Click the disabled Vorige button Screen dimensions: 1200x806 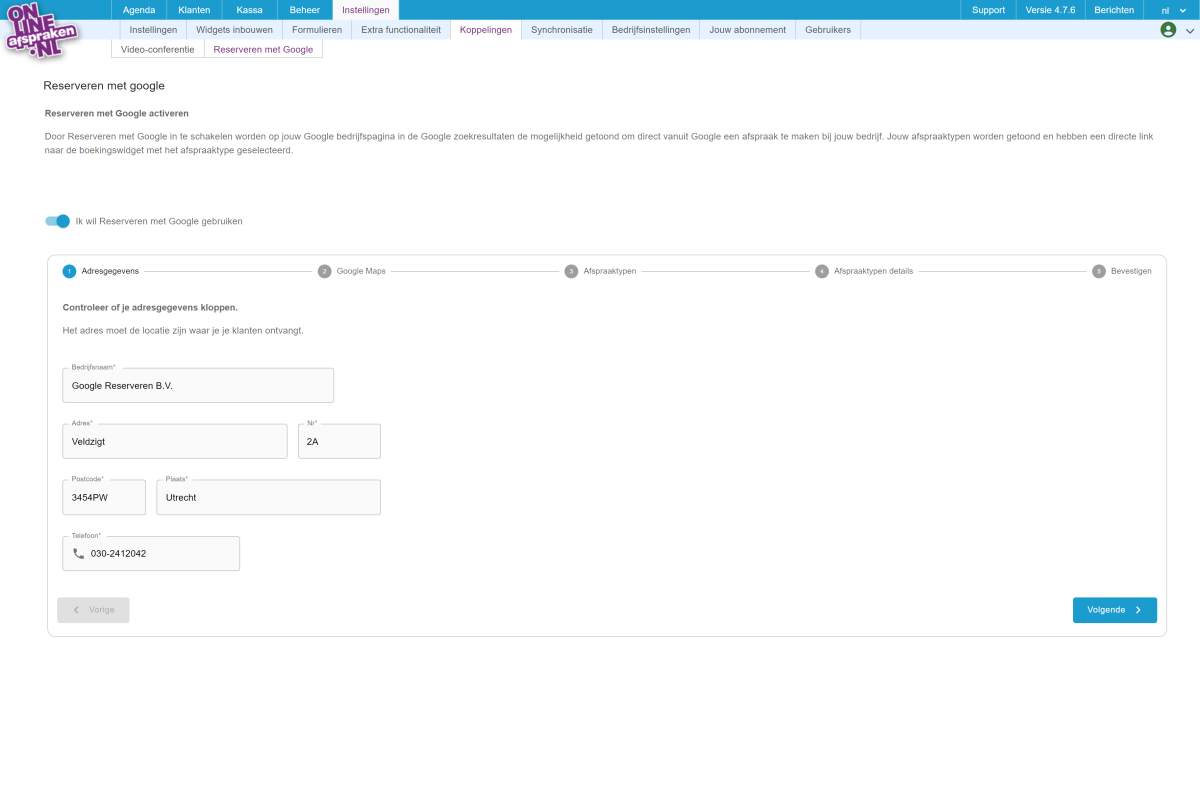tap(93, 610)
